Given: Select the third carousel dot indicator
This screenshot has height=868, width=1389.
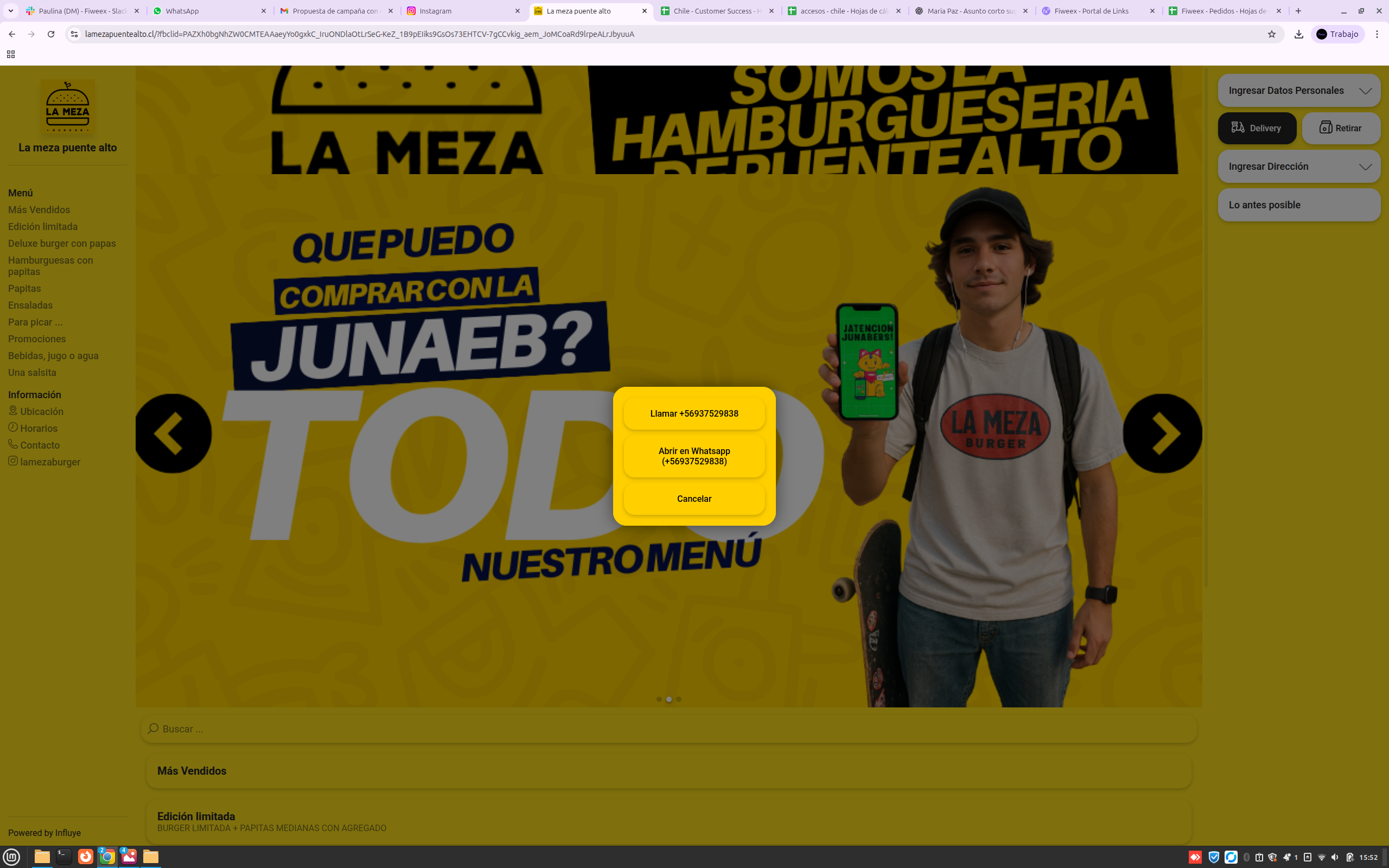Looking at the screenshot, I should click(678, 699).
